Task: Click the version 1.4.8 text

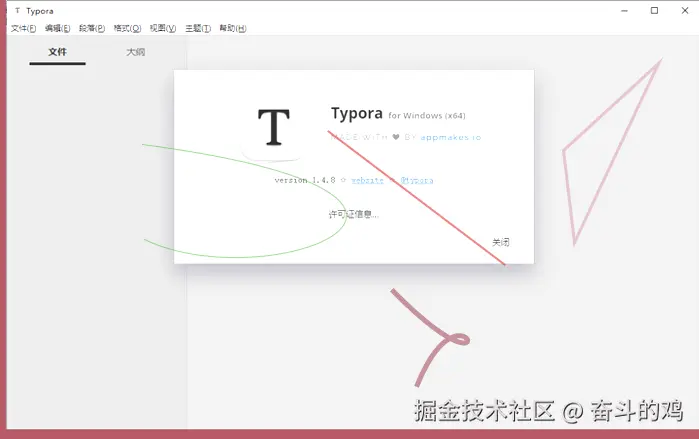Action: click(x=305, y=180)
